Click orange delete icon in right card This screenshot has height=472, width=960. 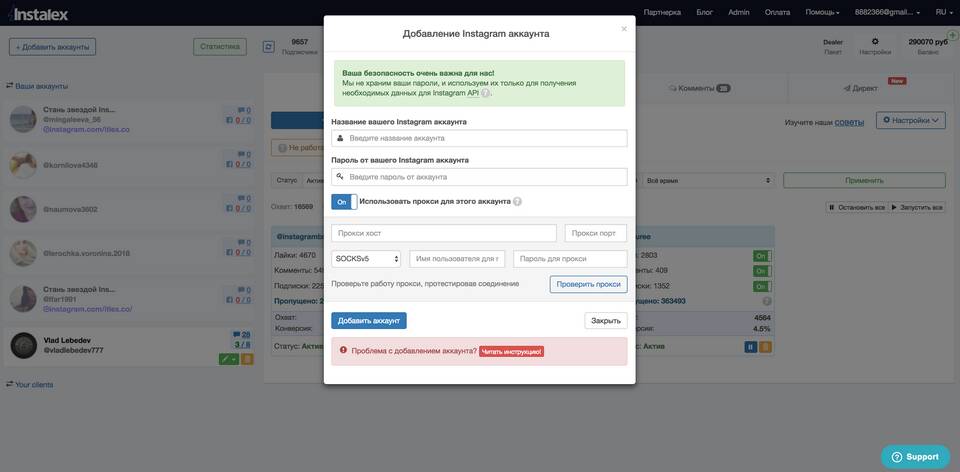(765, 347)
